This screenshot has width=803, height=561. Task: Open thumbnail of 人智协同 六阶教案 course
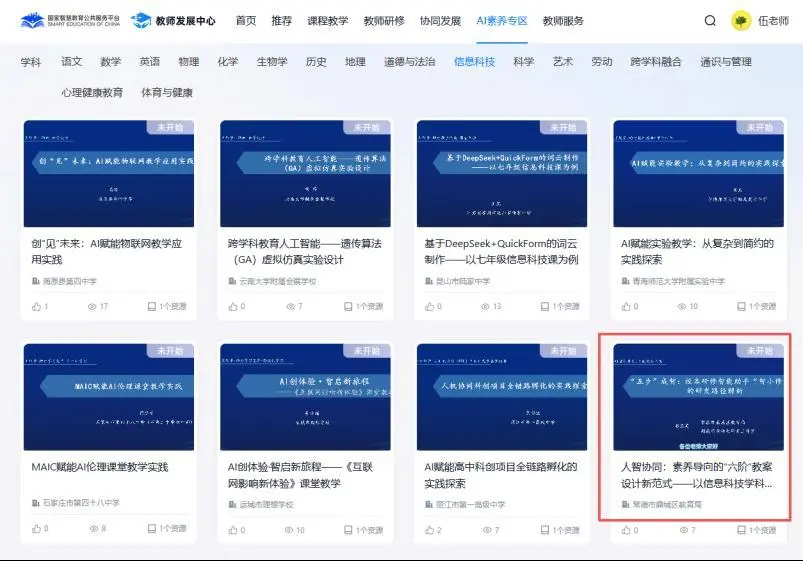[x=699, y=397]
